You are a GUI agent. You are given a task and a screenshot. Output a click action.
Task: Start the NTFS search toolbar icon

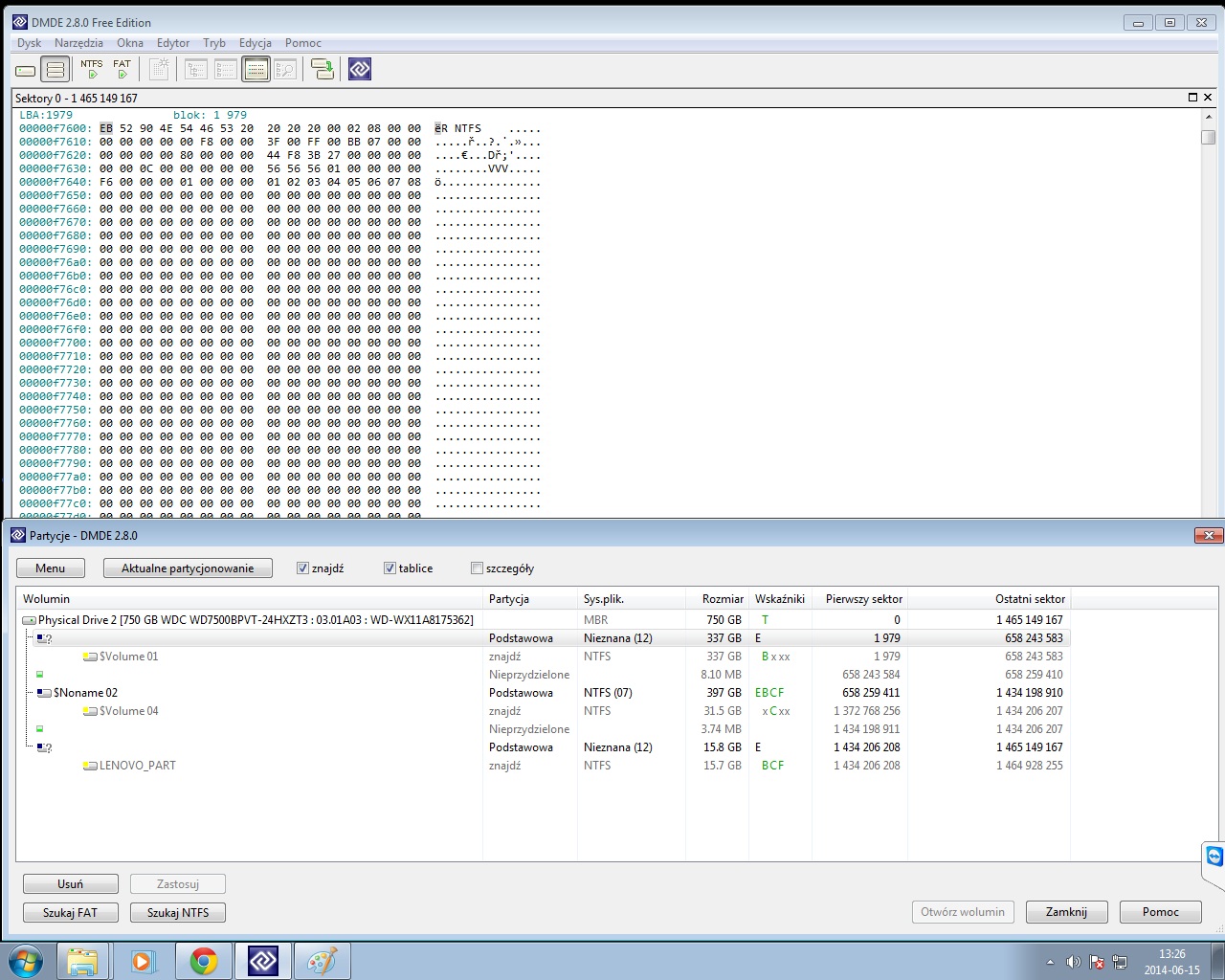pos(92,69)
